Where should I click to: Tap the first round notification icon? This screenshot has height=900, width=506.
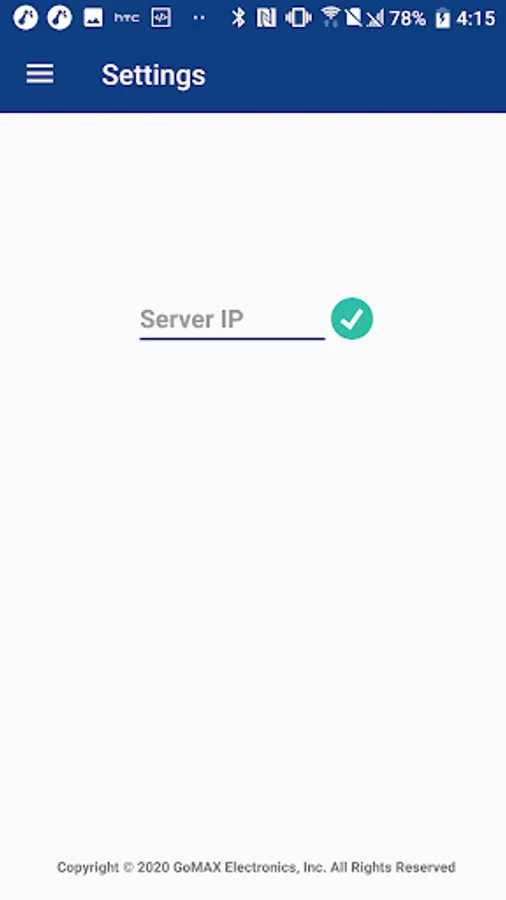[25, 18]
